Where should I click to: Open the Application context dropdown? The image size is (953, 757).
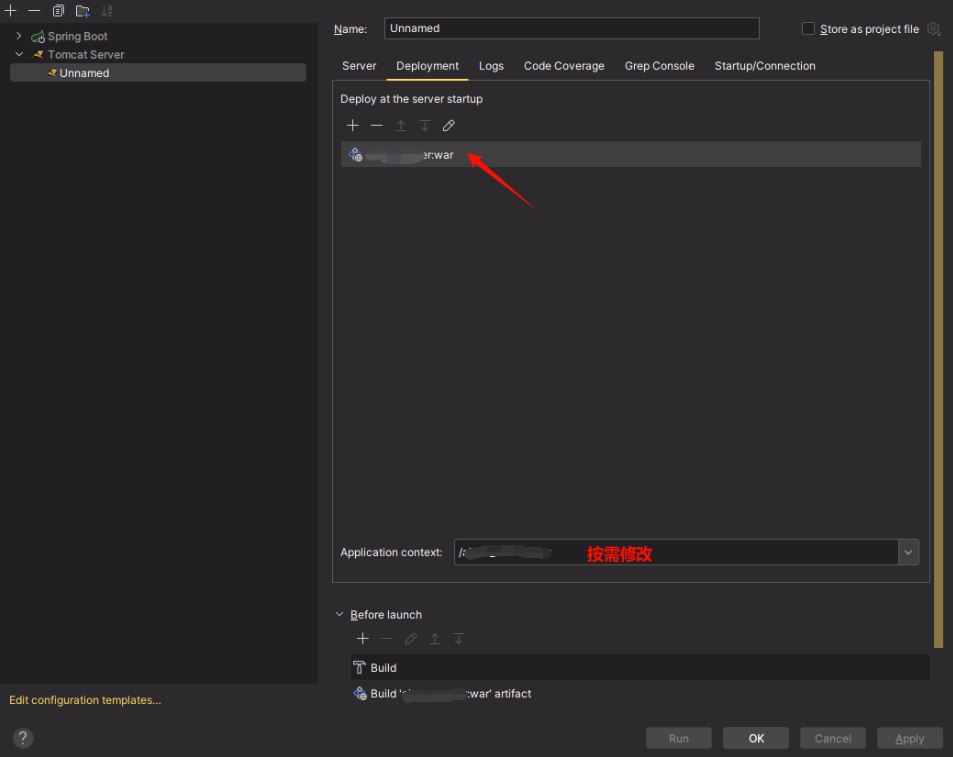[x=908, y=552]
